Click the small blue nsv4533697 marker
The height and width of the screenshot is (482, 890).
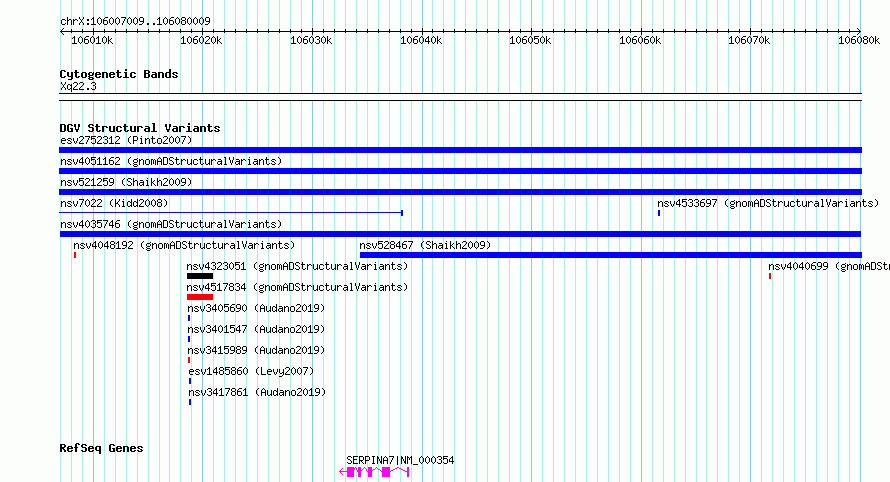659,213
